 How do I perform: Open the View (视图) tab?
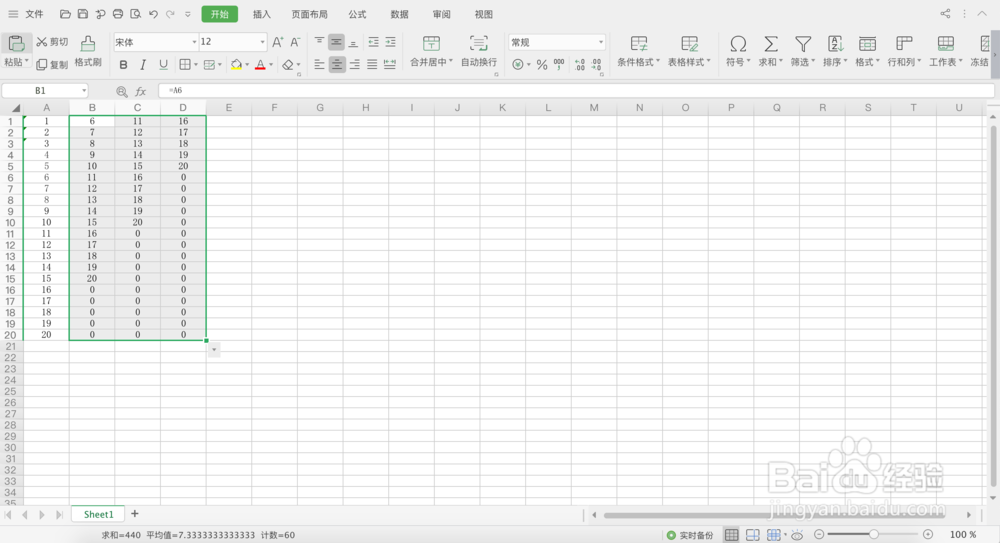pos(483,14)
